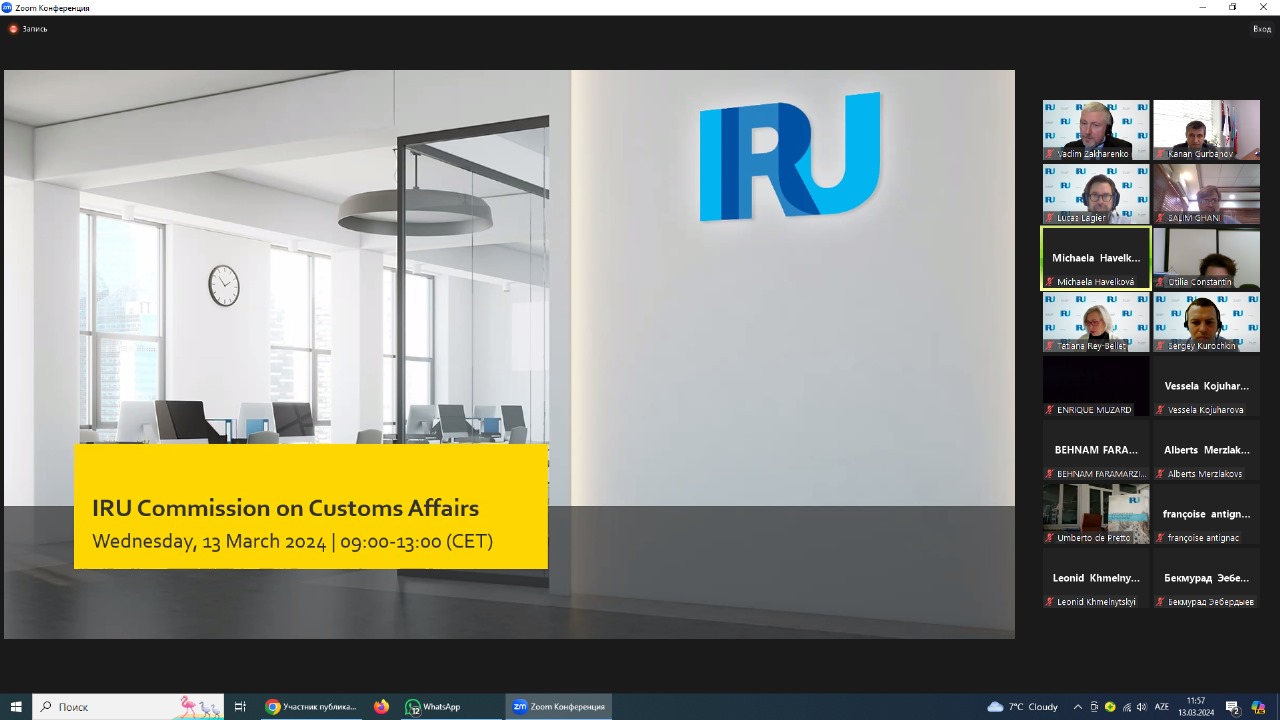Select Leonid Khmelnytskyi's participant tile
The image size is (1280, 720).
point(1096,578)
